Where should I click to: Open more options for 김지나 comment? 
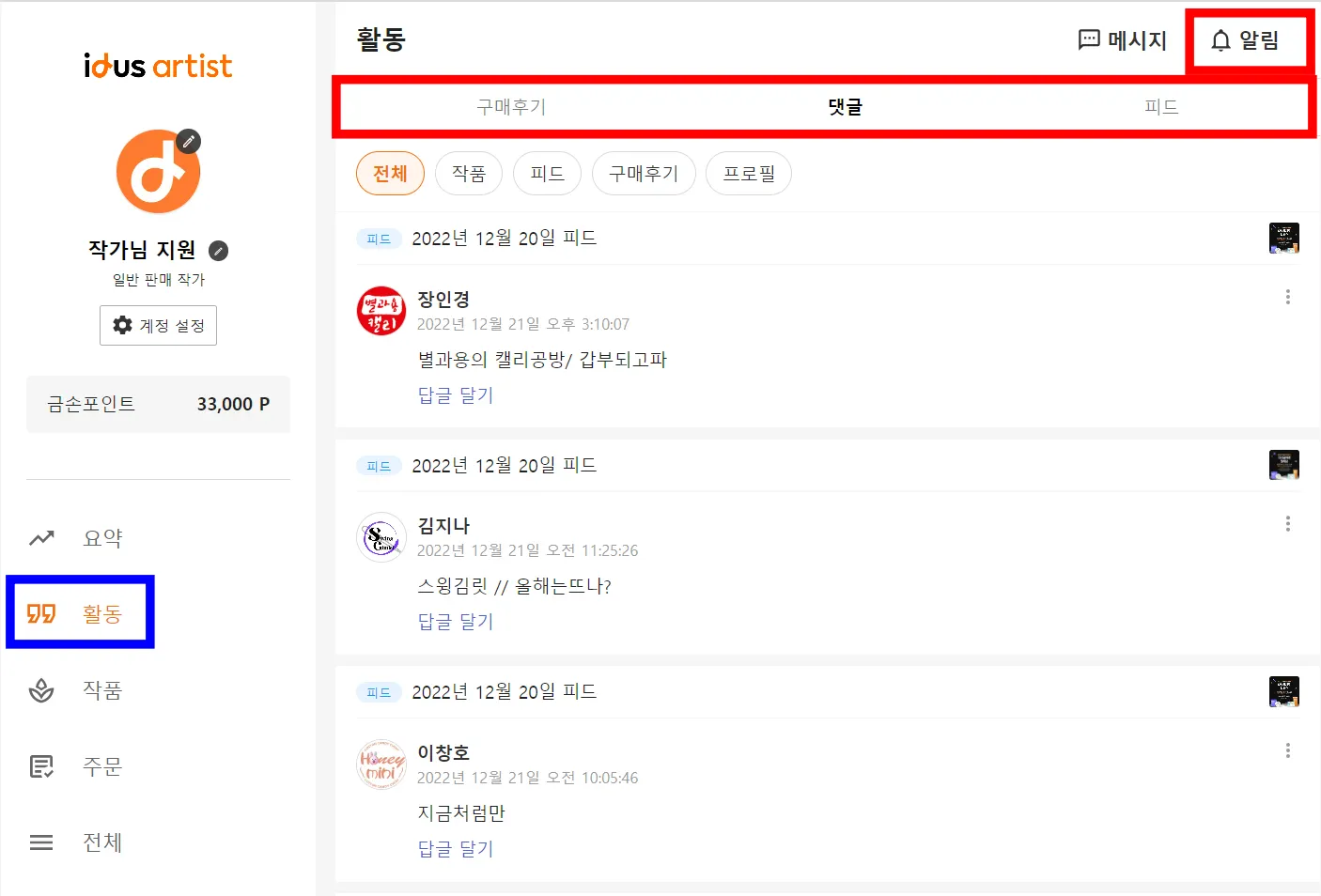tap(1287, 524)
